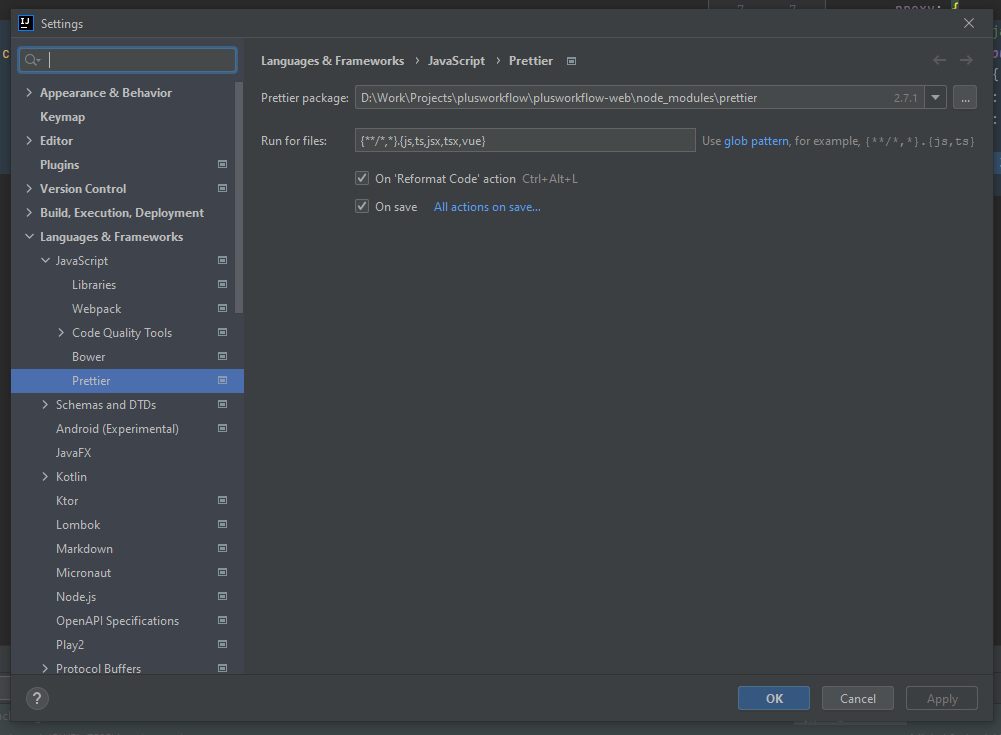Focus the settings search field
Screen dimensions: 1001x735
[x=128, y=60]
